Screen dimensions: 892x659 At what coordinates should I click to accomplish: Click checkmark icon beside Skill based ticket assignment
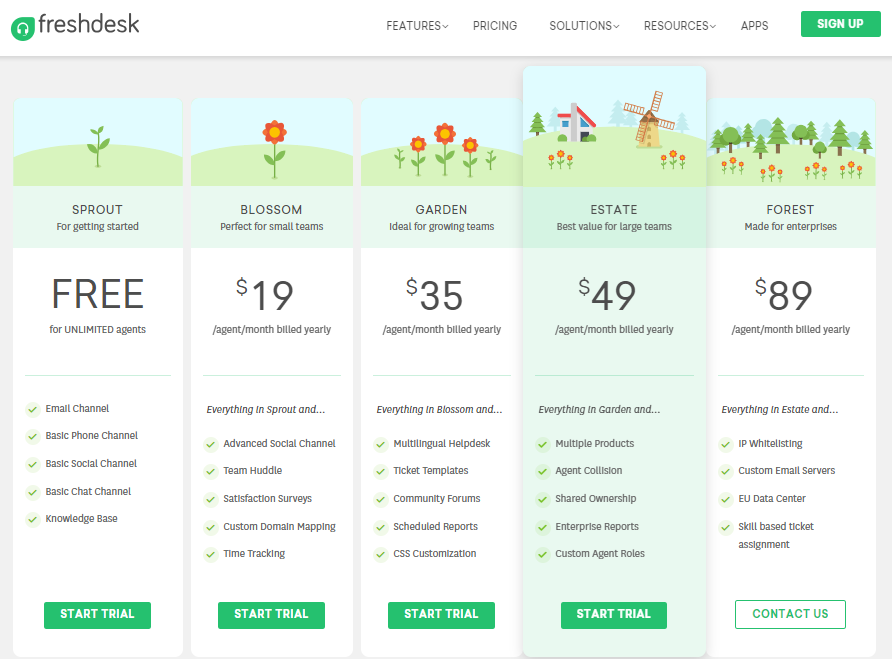click(x=725, y=528)
